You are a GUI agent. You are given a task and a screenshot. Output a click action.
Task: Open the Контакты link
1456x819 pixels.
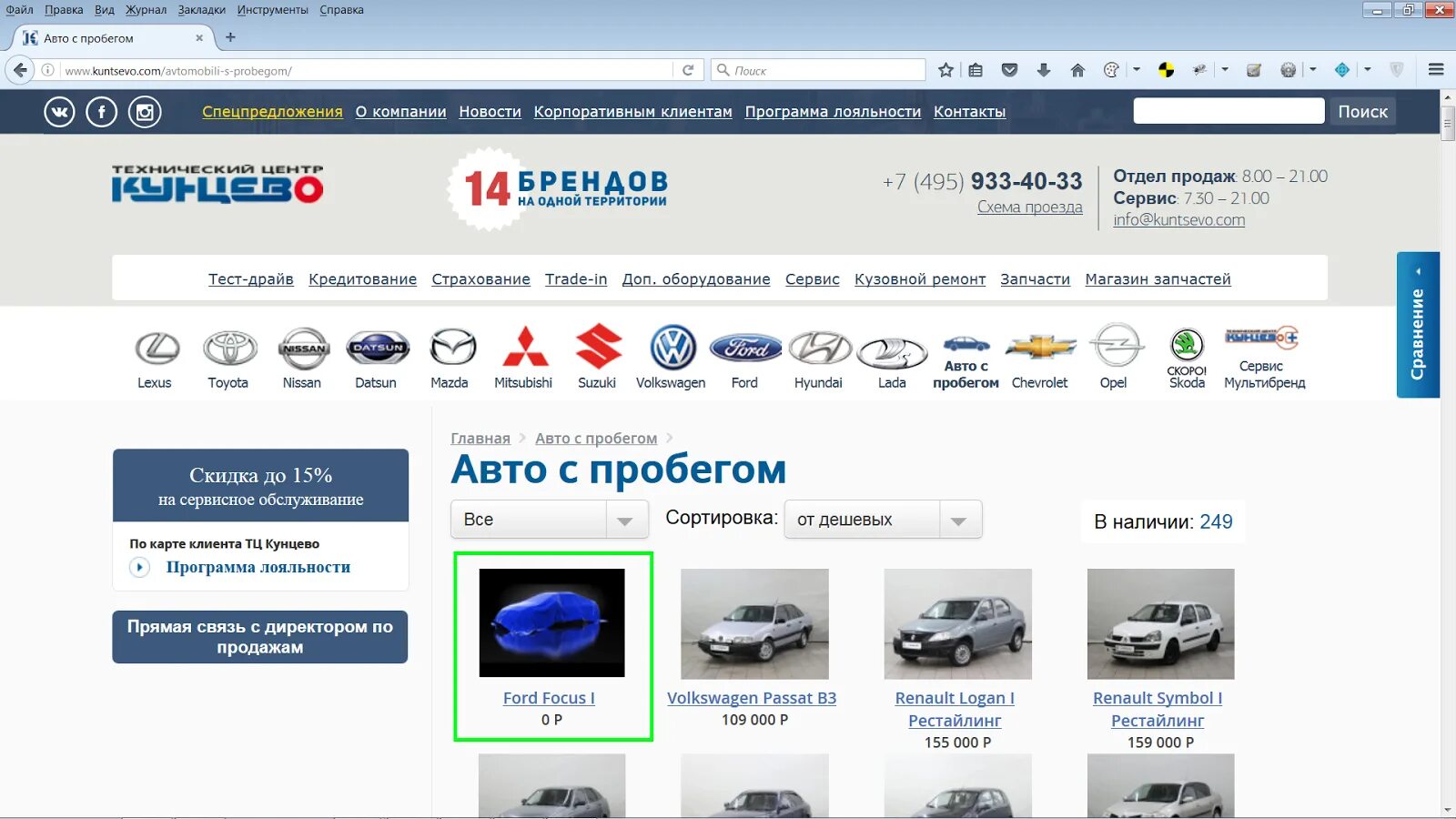pos(970,112)
